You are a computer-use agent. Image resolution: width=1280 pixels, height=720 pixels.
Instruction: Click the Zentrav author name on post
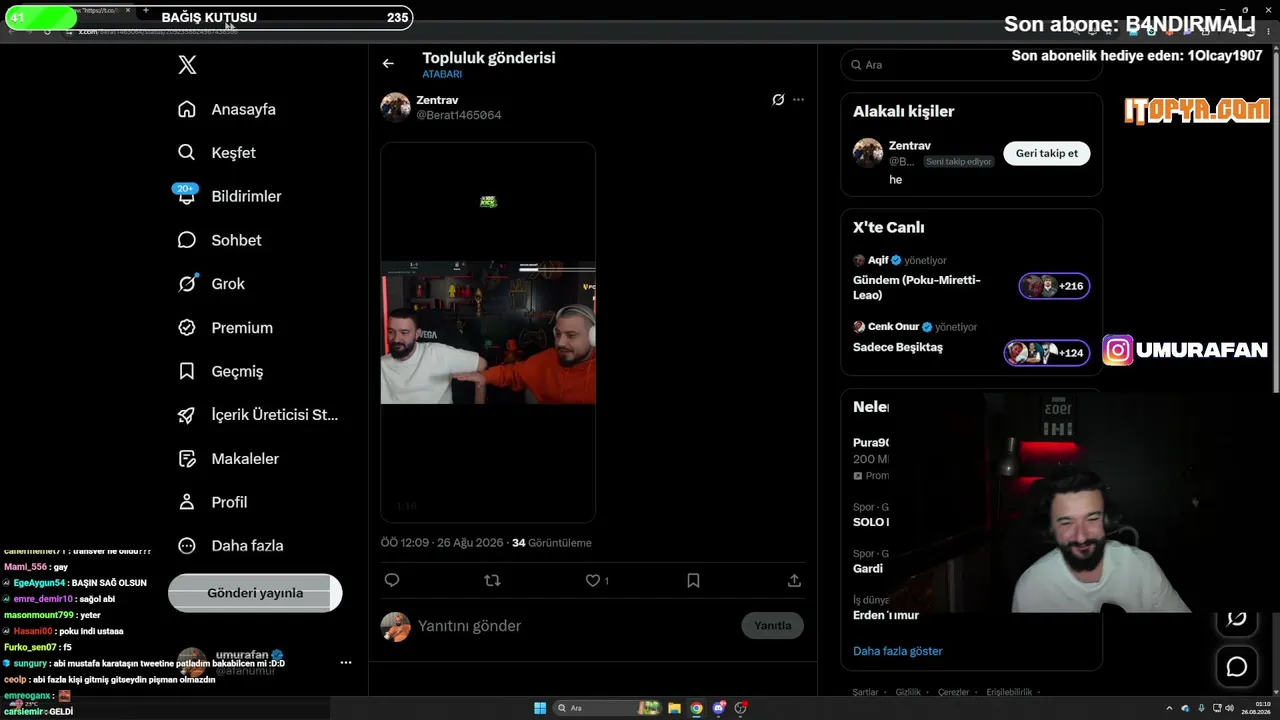(437, 100)
